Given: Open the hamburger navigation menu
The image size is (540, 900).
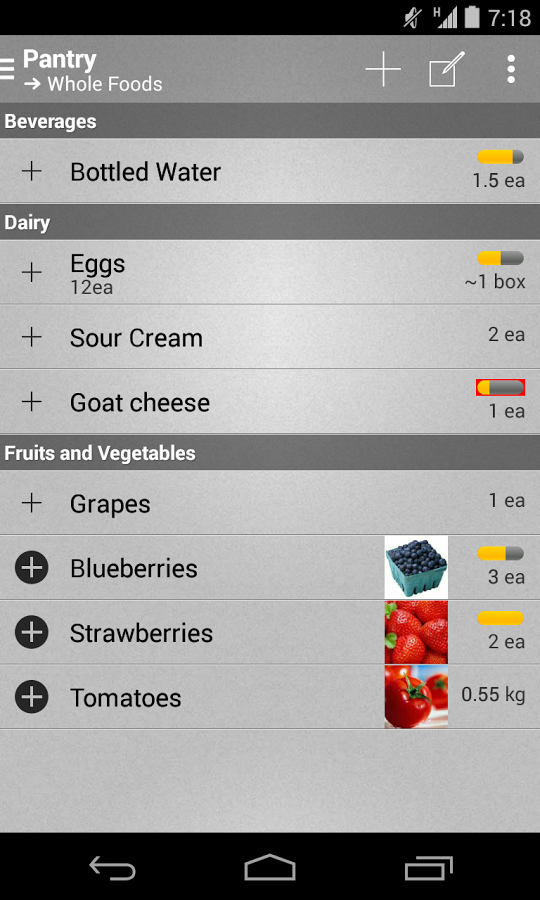Looking at the screenshot, I should coord(7,69).
